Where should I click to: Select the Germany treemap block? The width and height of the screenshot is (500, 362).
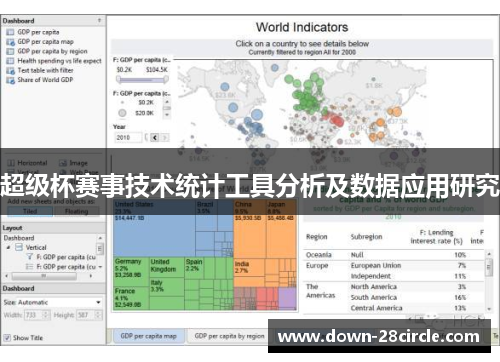pos(131,271)
